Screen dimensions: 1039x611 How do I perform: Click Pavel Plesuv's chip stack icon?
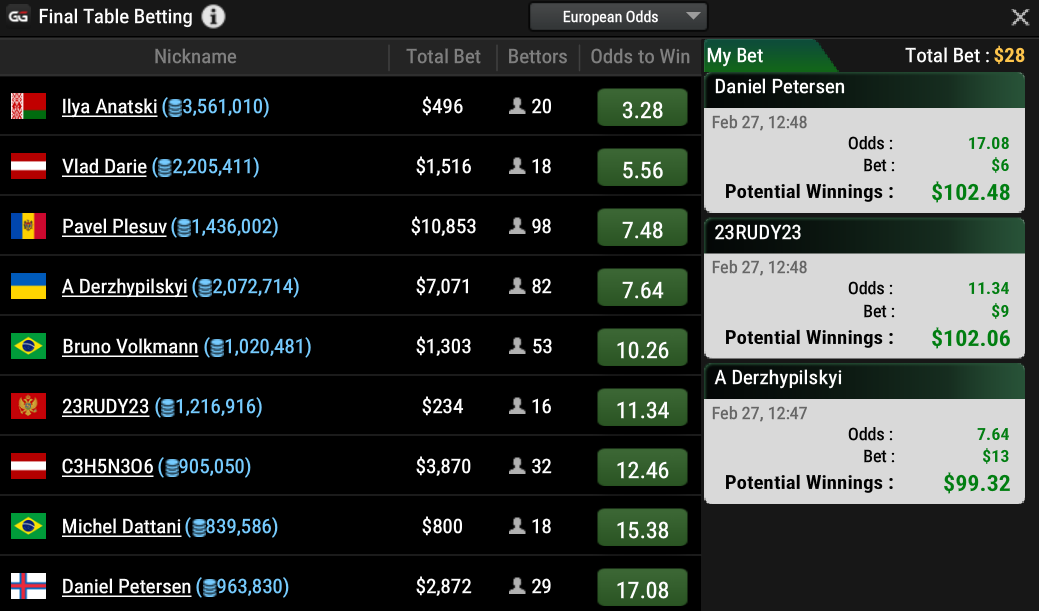pyautogui.click(x=182, y=227)
